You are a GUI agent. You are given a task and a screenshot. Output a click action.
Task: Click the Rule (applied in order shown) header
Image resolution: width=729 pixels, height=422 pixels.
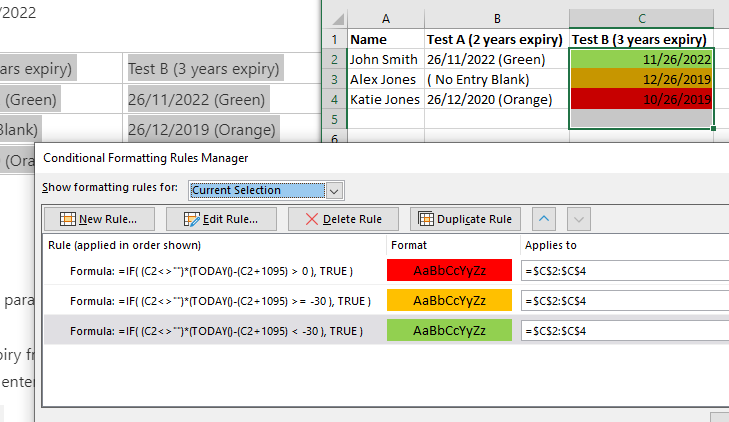click(124, 245)
